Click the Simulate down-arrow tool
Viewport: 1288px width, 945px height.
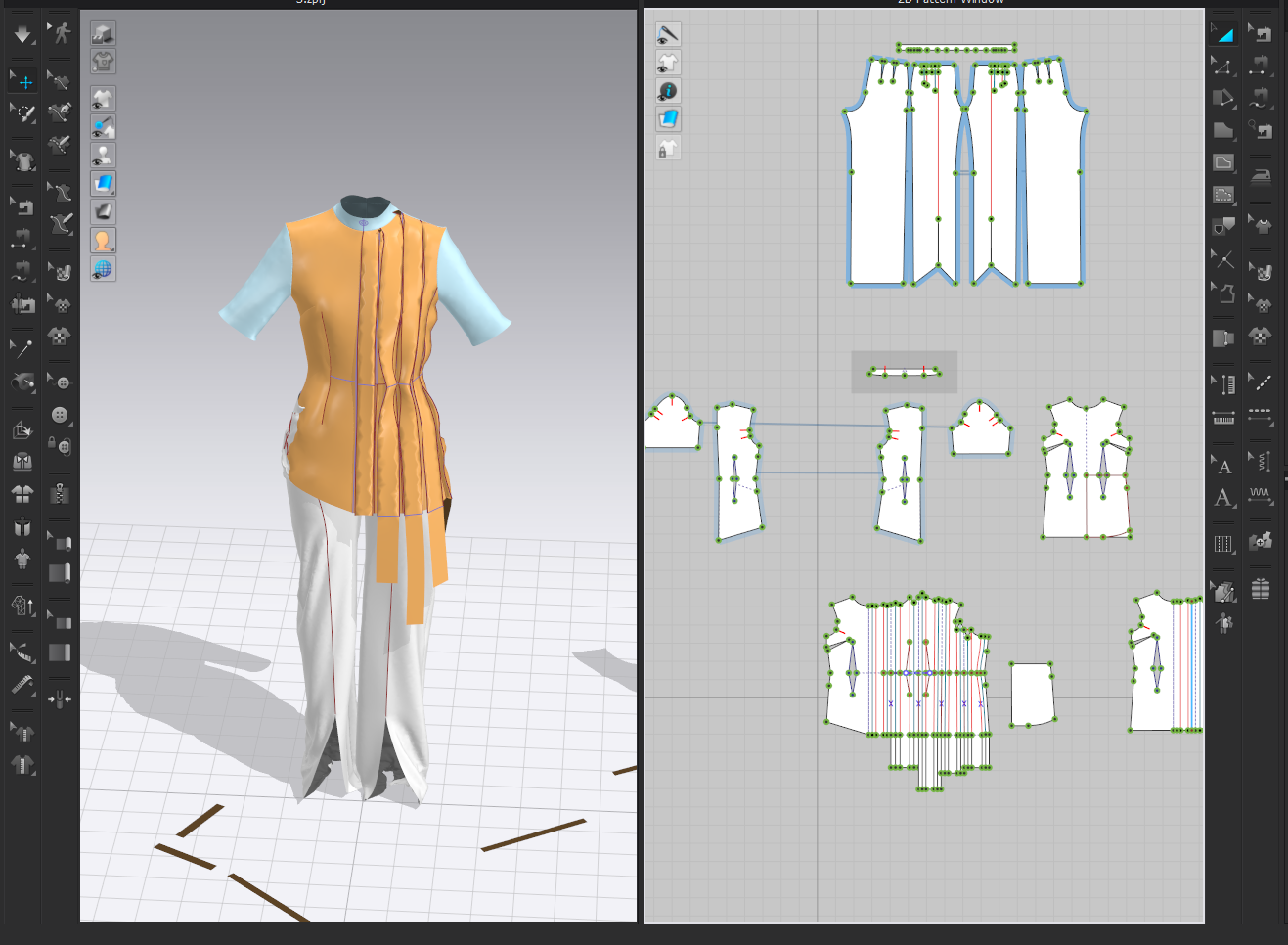pyautogui.click(x=22, y=35)
